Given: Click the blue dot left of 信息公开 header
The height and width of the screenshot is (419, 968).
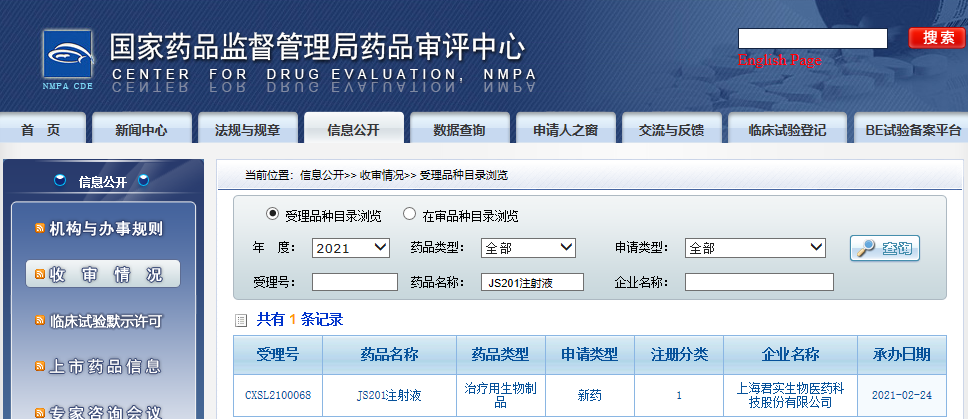Looking at the screenshot, I should (x=60, y=181).
